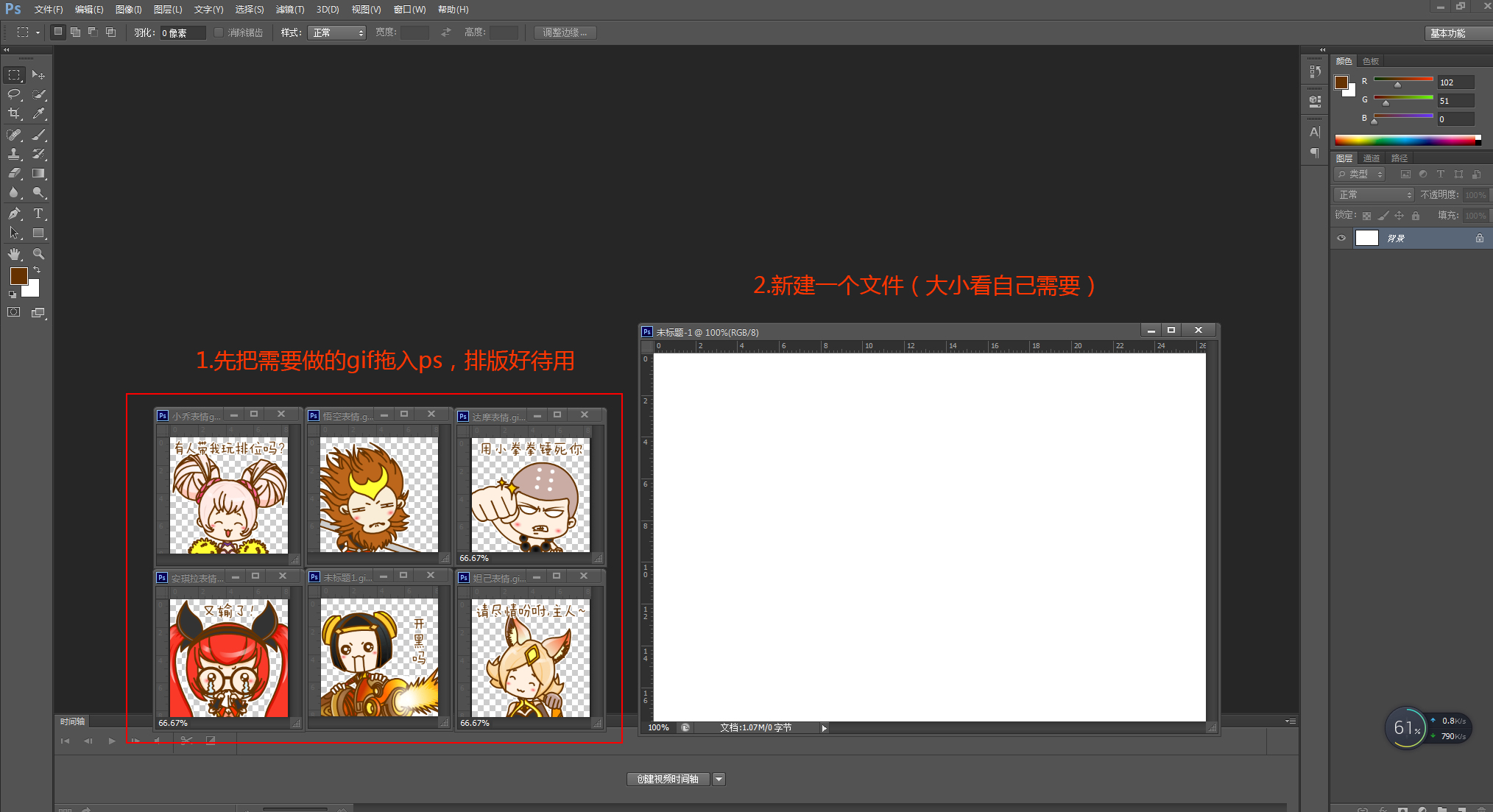Viewport: 1493px width, 812px height.
Task: Click the 调整边缘... button
Action: click(x=565, y=32)
